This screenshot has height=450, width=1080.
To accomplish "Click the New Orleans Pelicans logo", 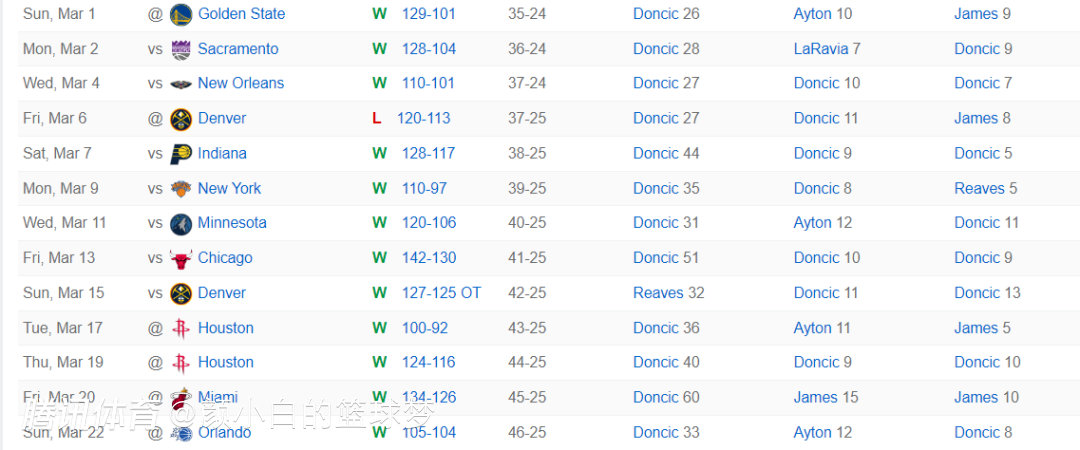I will [181, 84].
